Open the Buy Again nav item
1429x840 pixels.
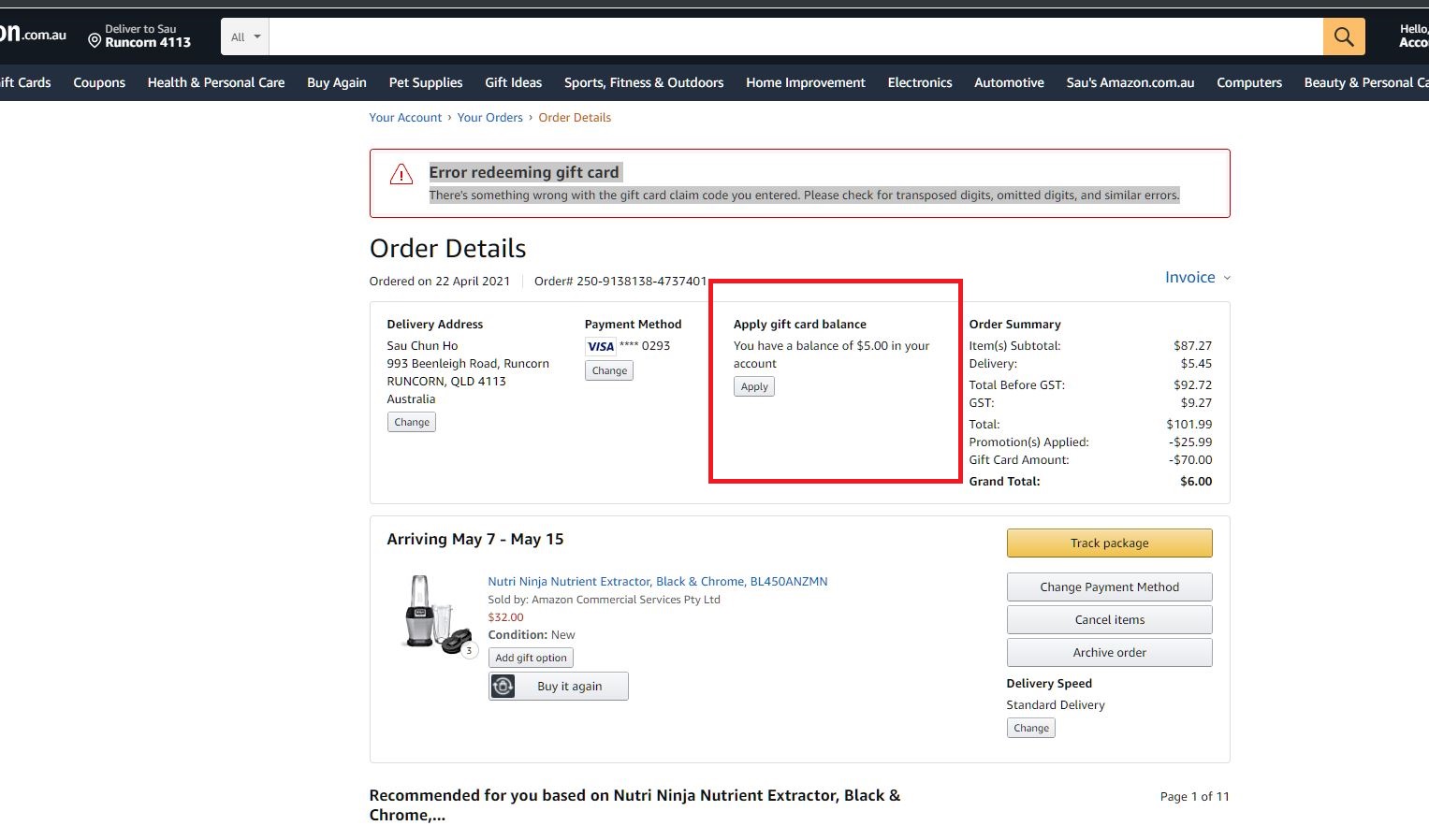337,82
